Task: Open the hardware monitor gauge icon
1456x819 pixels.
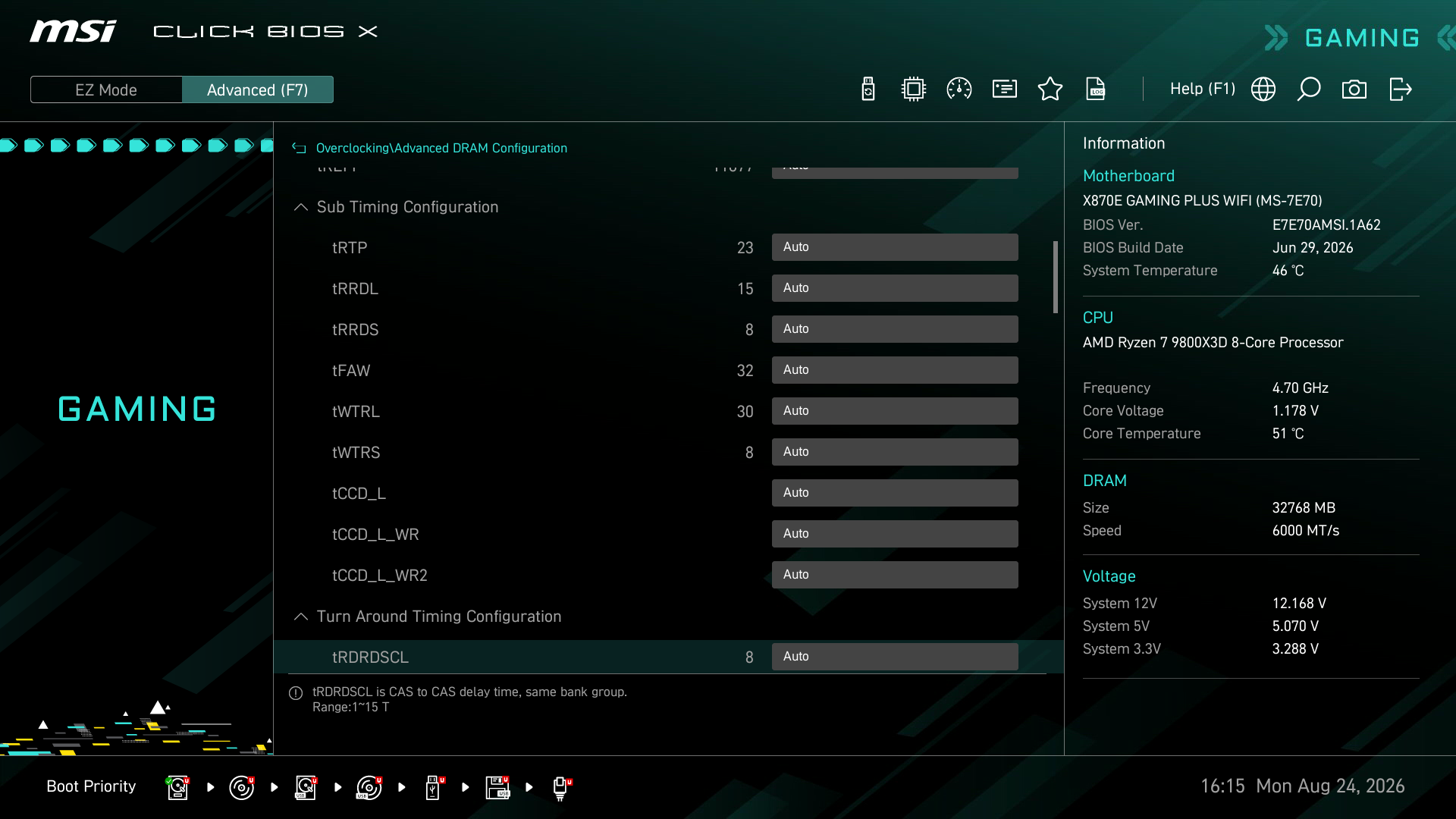Action: [x=959, y=89]
